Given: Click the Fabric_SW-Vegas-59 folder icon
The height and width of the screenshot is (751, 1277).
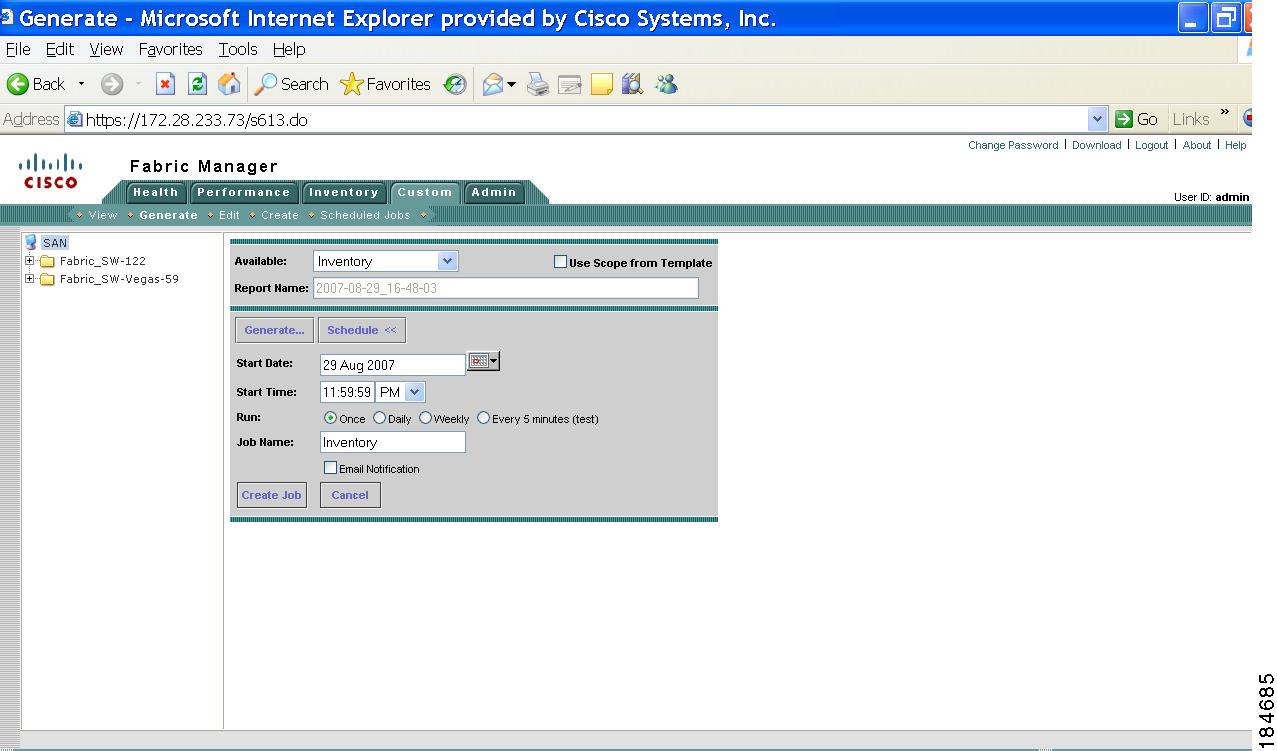Looking at the screenshot, I should [x=46, y=280].
